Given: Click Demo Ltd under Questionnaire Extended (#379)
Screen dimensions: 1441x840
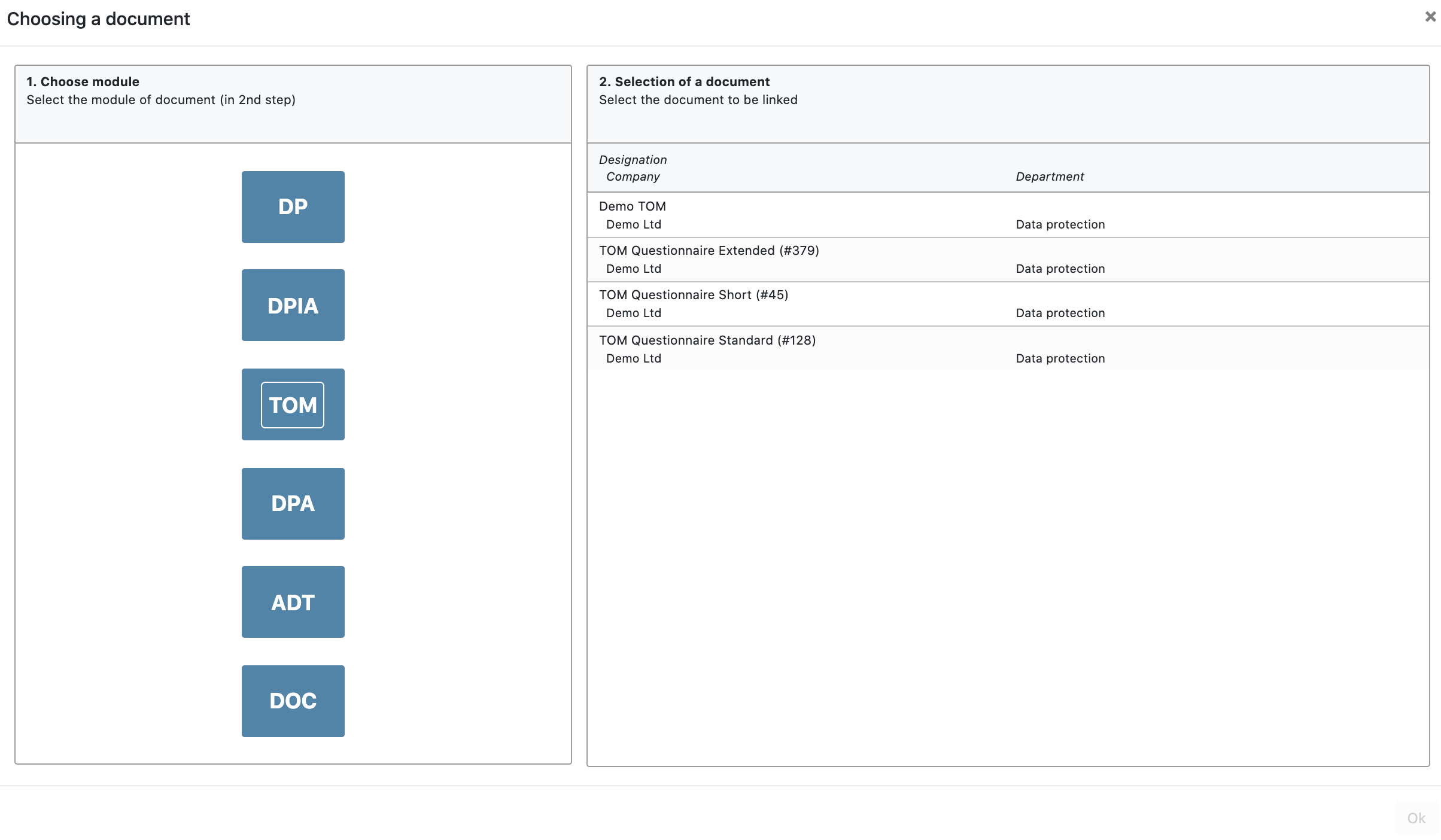Looking at the screenshot, I should pos(633,269).
